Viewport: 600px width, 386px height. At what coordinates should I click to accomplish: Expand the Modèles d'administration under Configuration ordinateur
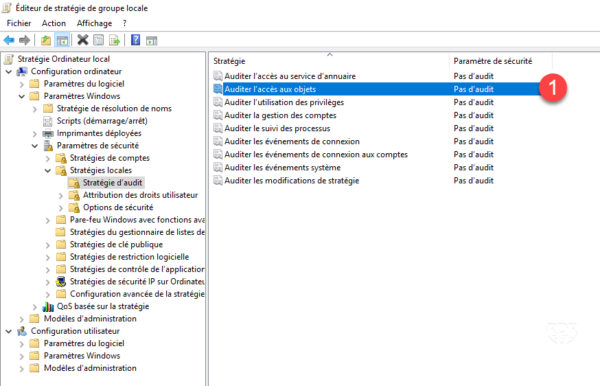[x=22, y=319]
